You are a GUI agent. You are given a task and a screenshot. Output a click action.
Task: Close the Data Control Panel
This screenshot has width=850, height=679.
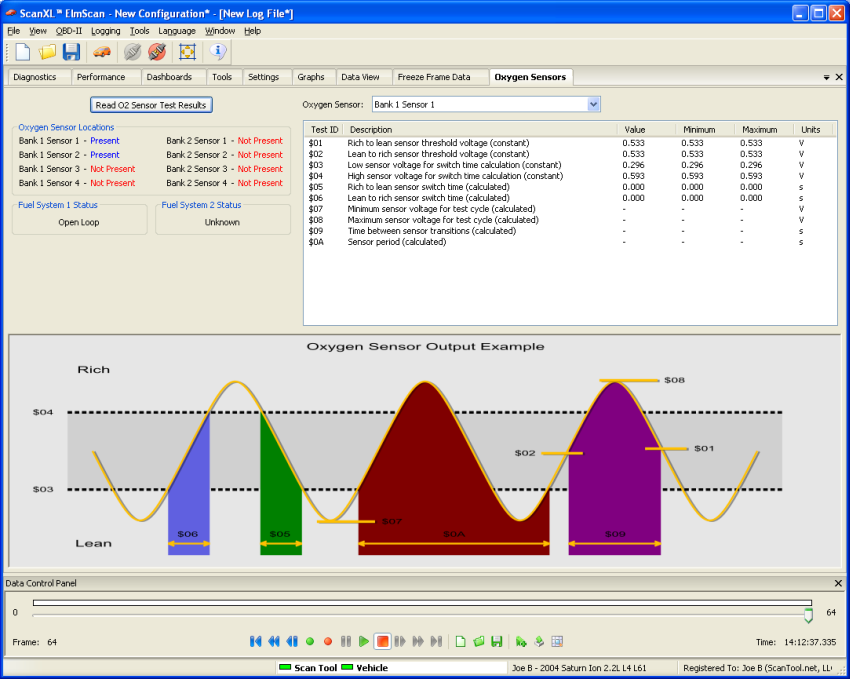[838, 583]
